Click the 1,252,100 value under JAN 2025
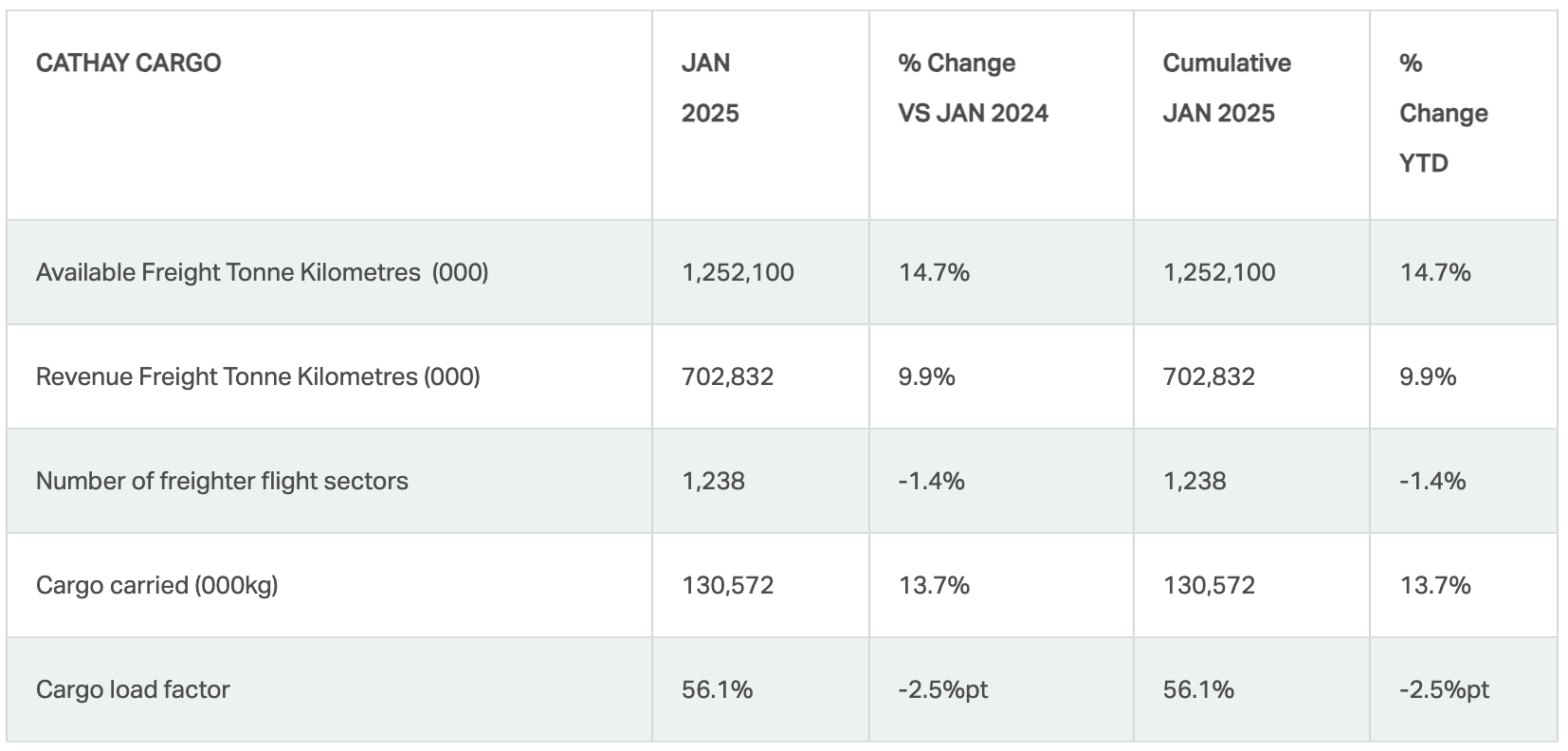1568x751 pixels. click(x=738, y=273)
